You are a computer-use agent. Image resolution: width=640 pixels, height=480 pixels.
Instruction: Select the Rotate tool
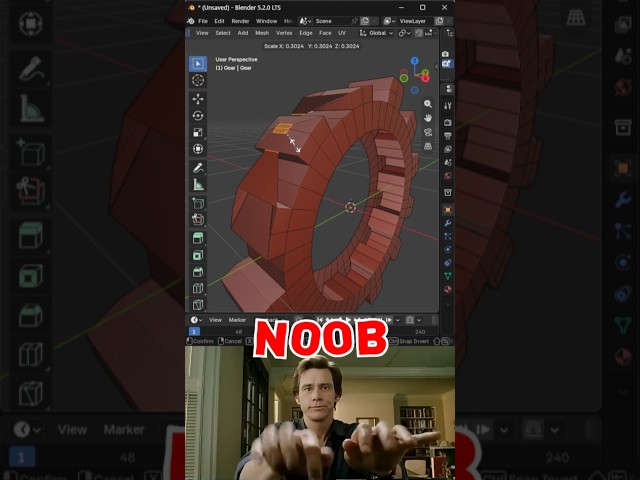198,116
